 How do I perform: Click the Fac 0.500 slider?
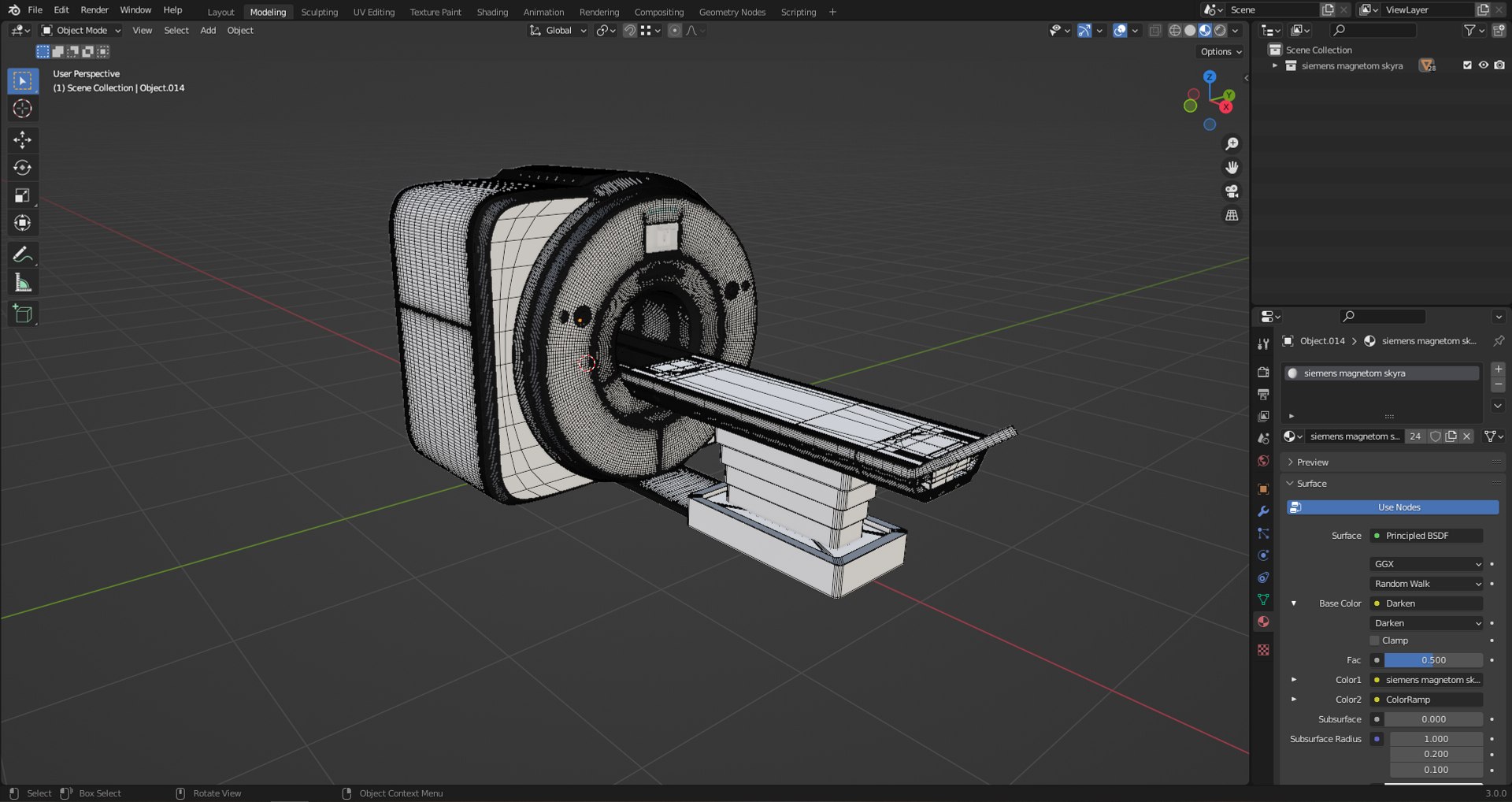click(1433, 660)
